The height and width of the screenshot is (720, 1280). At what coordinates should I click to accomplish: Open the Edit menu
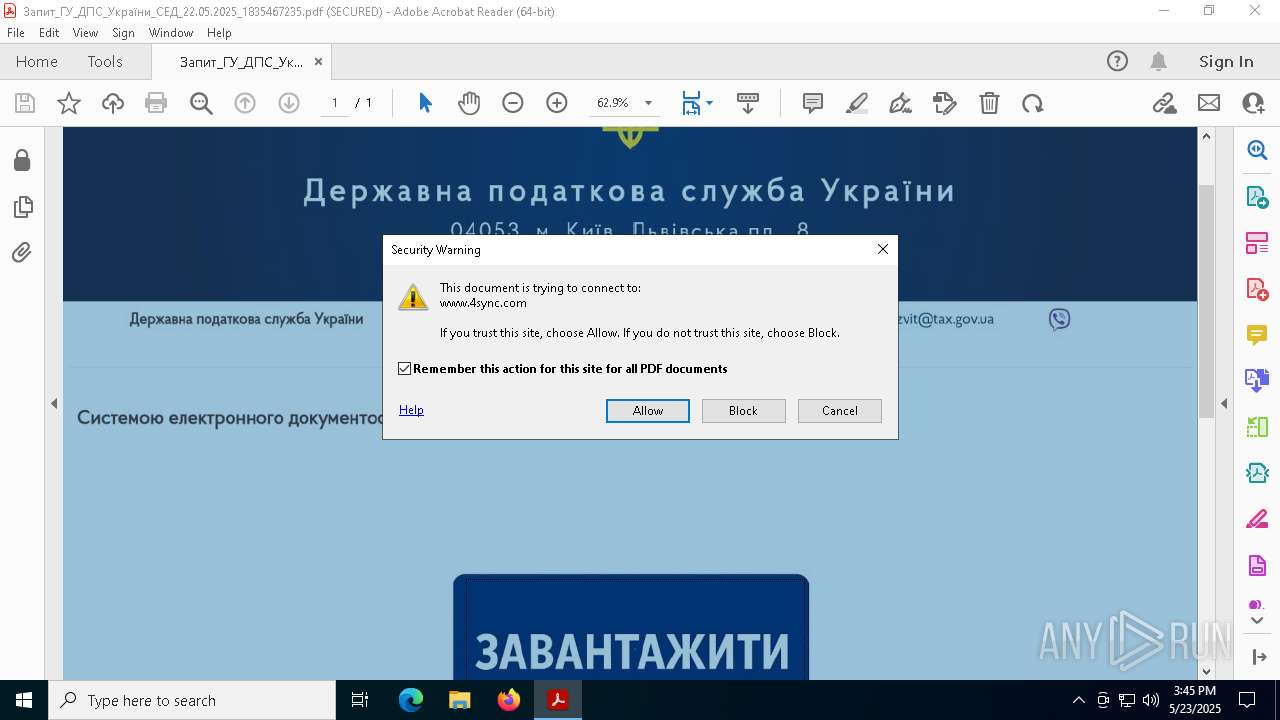point(49,33)
